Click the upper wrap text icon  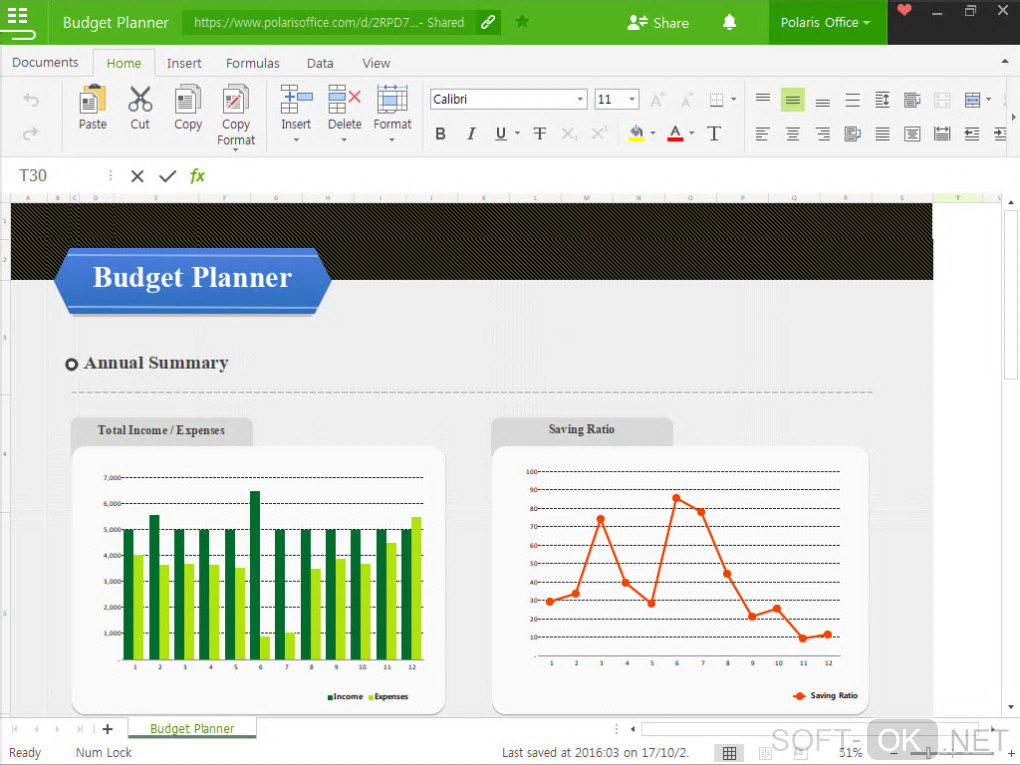click(912, 100)
